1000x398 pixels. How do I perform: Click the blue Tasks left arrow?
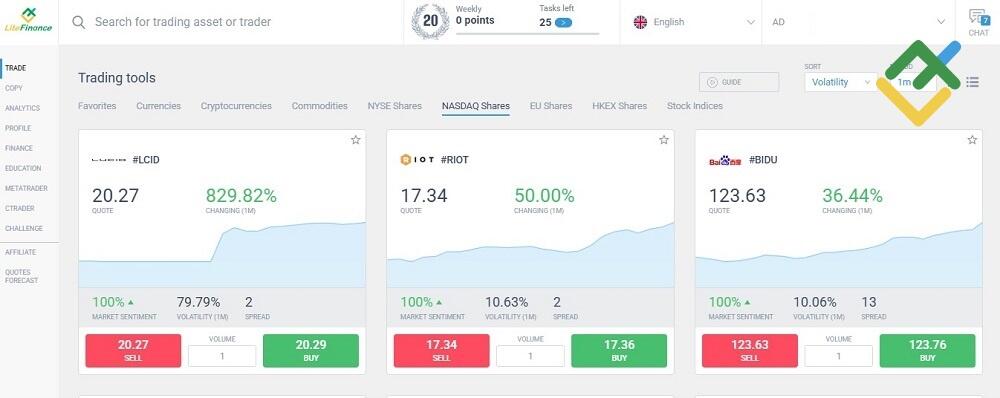pos(563,22)
